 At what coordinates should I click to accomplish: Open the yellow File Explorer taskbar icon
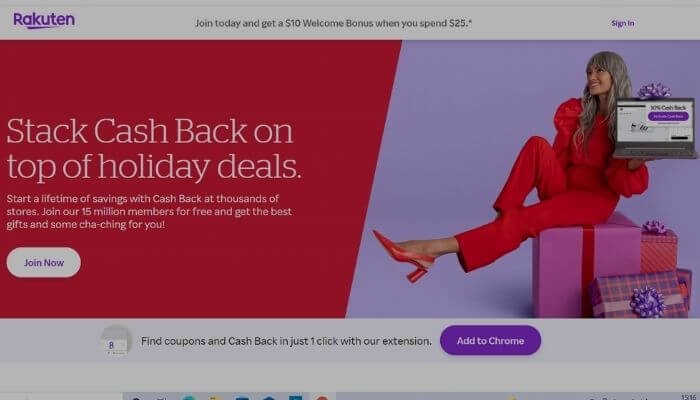[x=215, y=397]
